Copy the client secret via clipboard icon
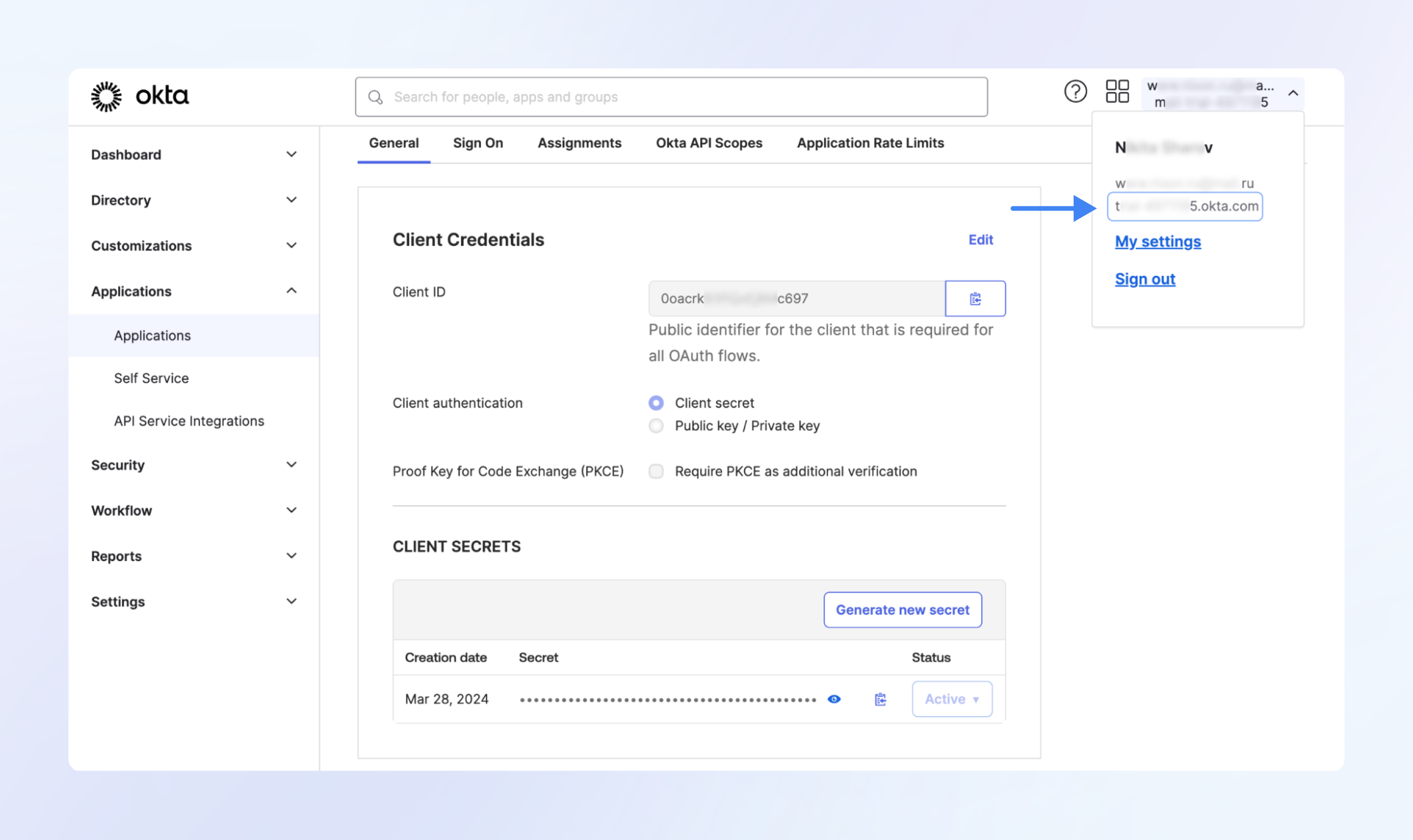The width and height of the screenshot is (1413, 840). tap(880, 699)
